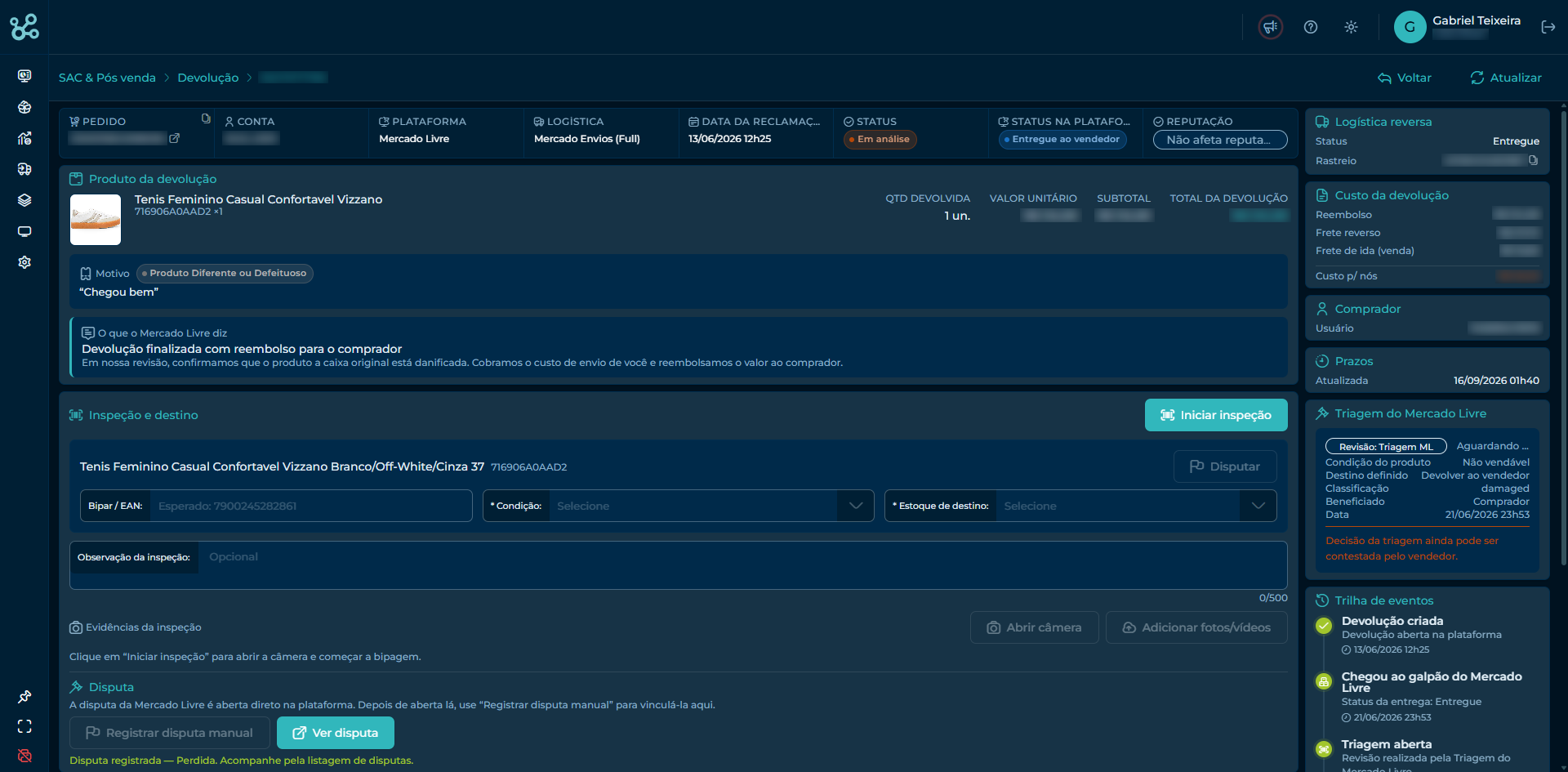Image resolution: width=1568 pixels, height=772 pixels.
Task: Open the help question mark icon
Action: point(1311,27)
